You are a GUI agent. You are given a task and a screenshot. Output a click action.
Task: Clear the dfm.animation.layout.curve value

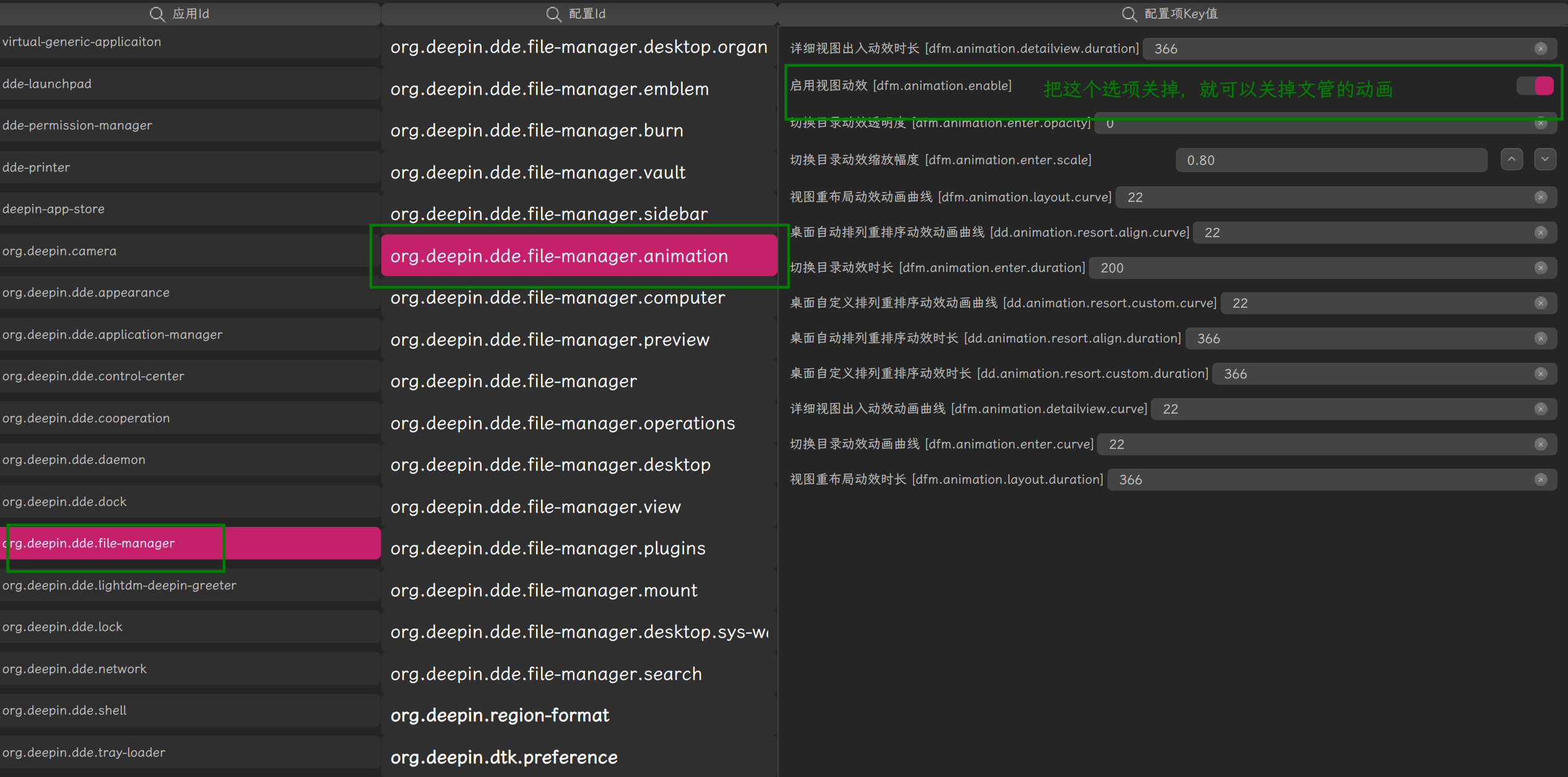click(1541, 197)
